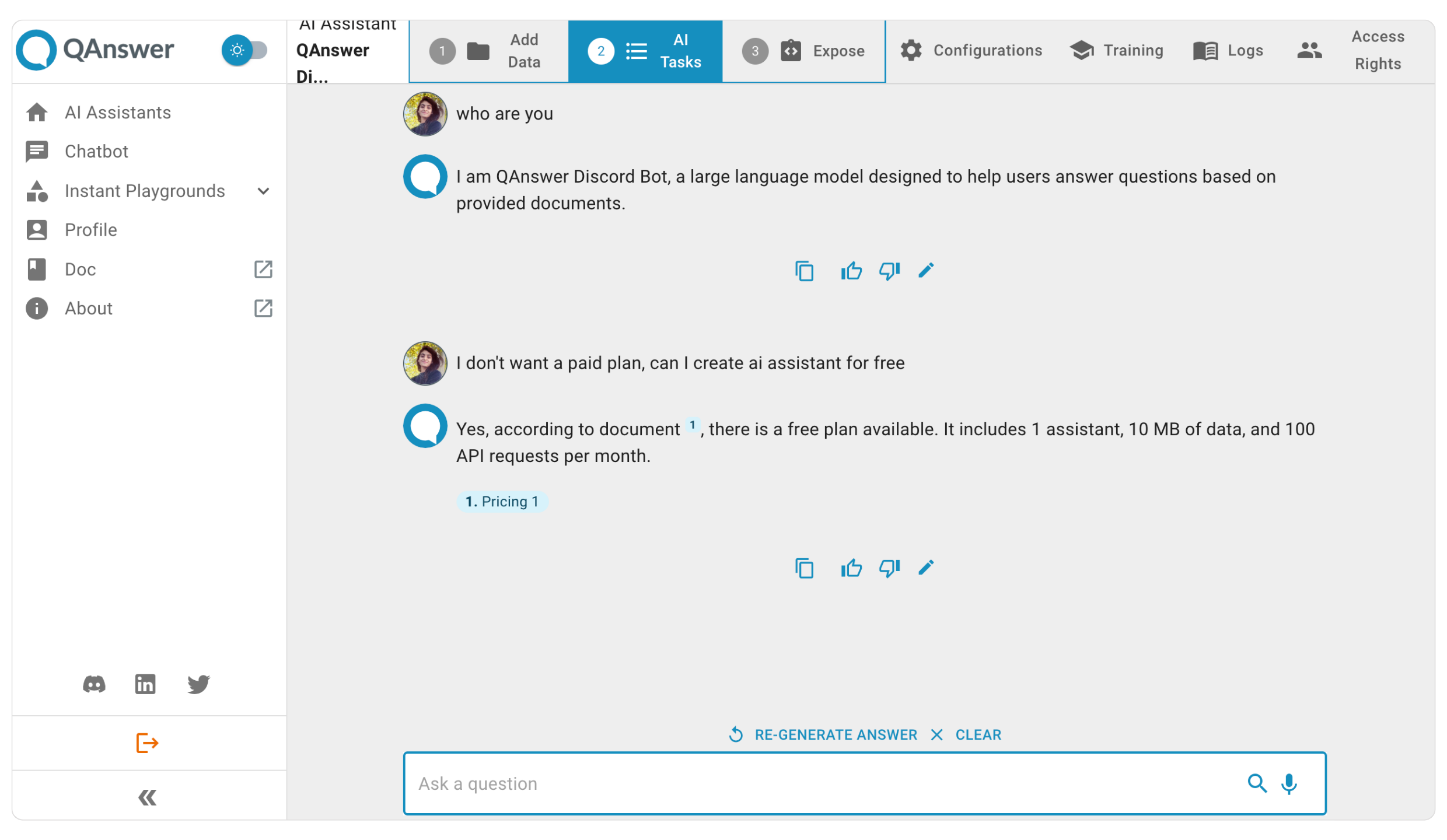
Task: Copy the free plan answer
Action: click(805, 568)
